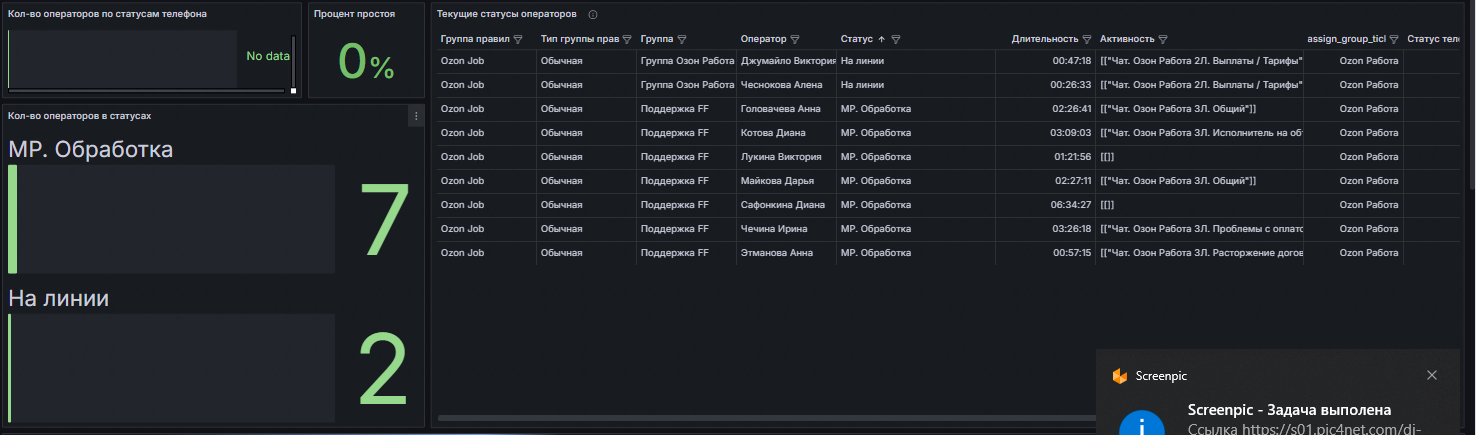Open filter for Активность column
The height and width of the screenshot is (435, 1476).
click(1163, 39)
